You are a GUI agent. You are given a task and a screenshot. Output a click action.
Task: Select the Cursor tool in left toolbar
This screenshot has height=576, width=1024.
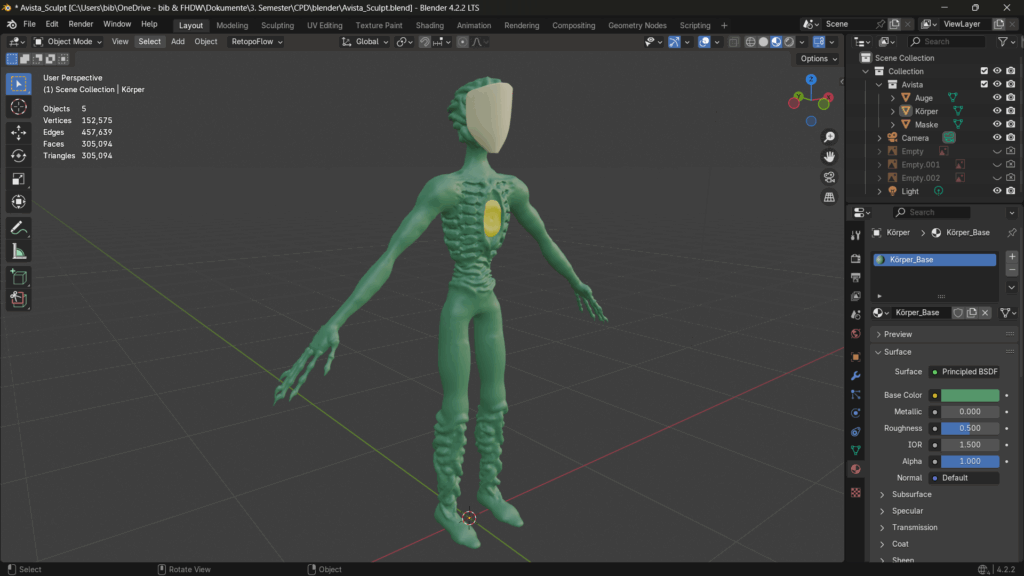(18, 107)
